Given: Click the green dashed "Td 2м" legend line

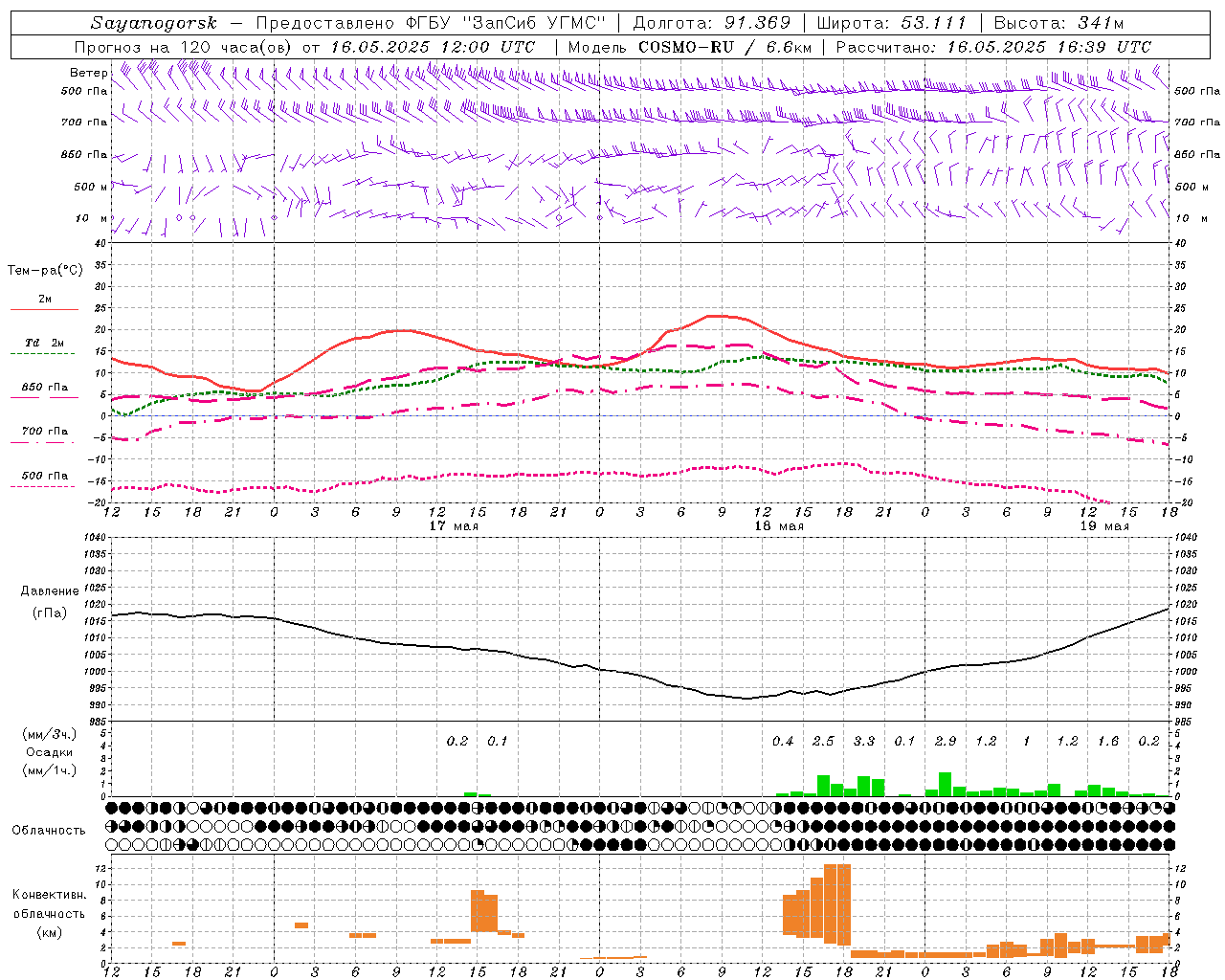Looking at the screenshot, I should 42,353.
